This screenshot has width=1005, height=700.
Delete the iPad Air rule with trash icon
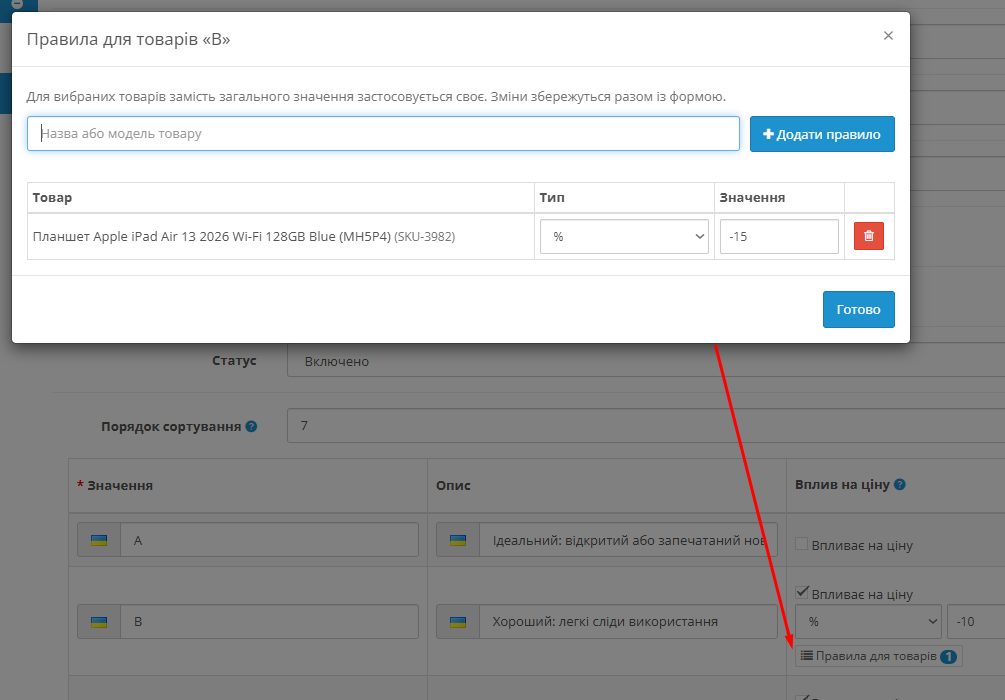coord(868,236)
